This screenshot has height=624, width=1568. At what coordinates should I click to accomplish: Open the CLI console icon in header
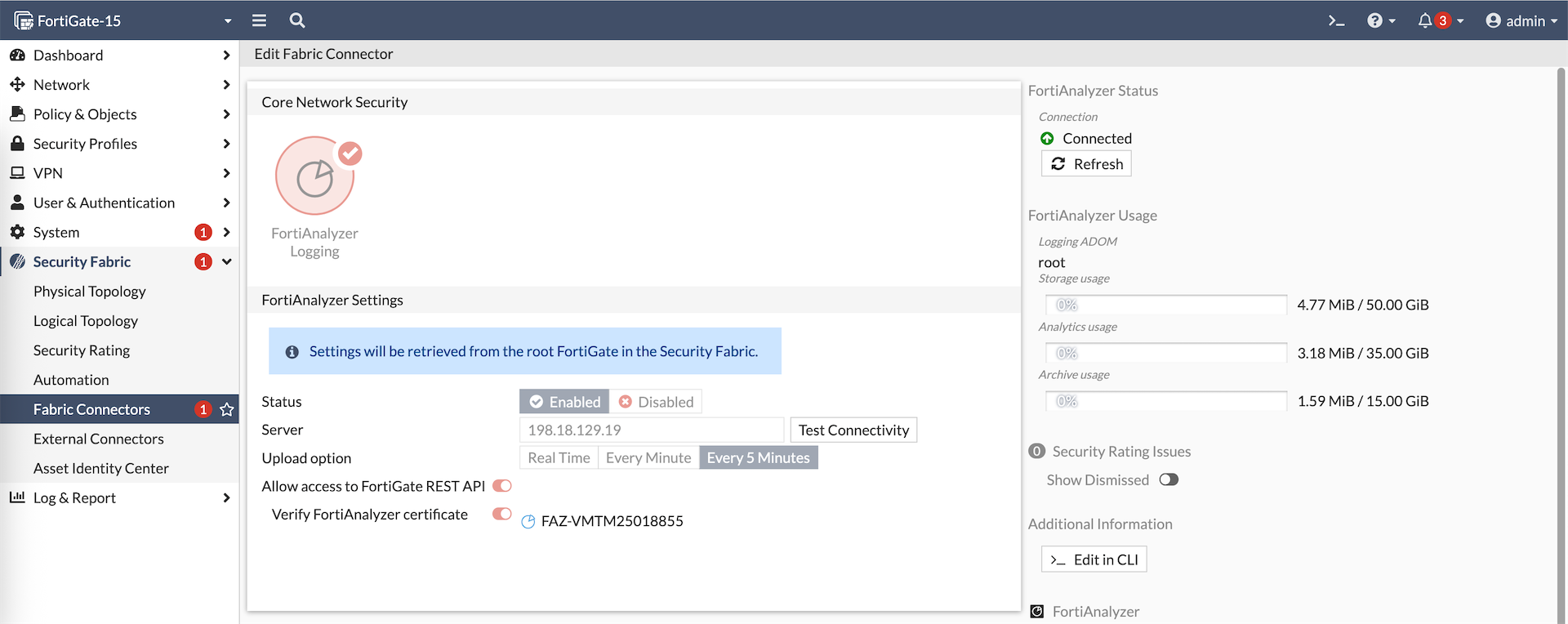[1336, 20]
